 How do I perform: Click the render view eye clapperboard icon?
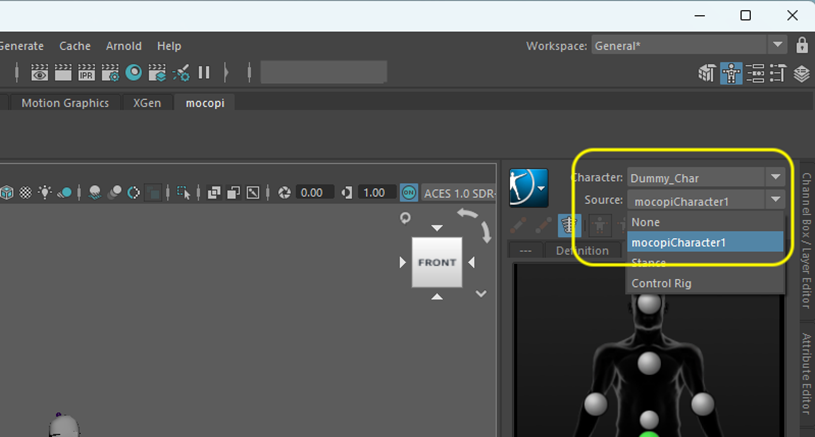(x=40, y=72)
